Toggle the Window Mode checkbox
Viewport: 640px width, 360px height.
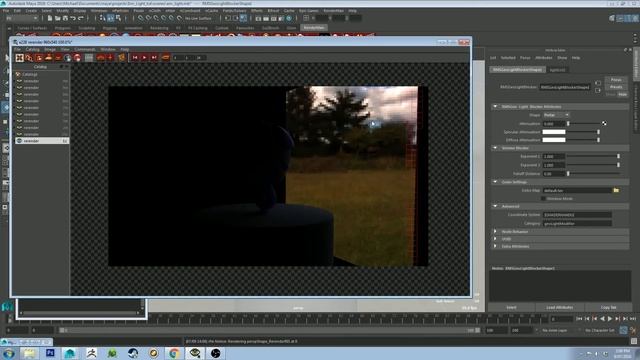point(543,199)
